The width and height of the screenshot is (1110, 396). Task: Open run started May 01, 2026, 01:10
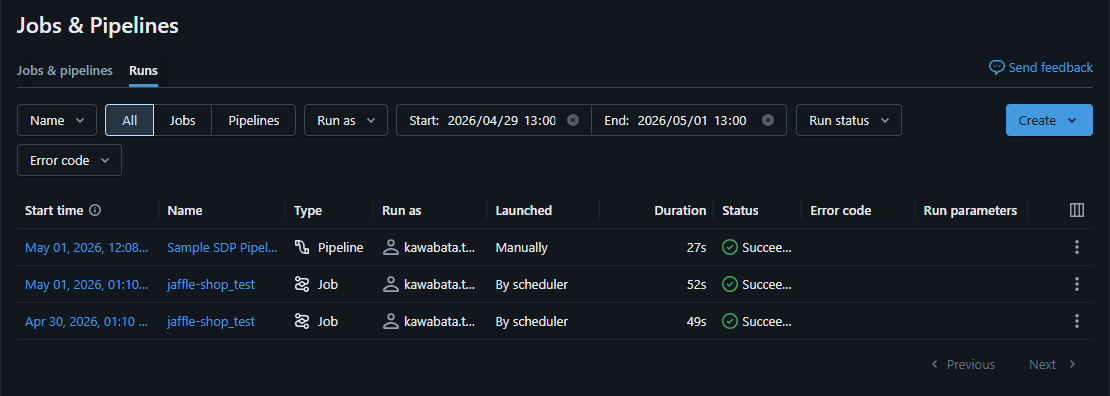86,284
